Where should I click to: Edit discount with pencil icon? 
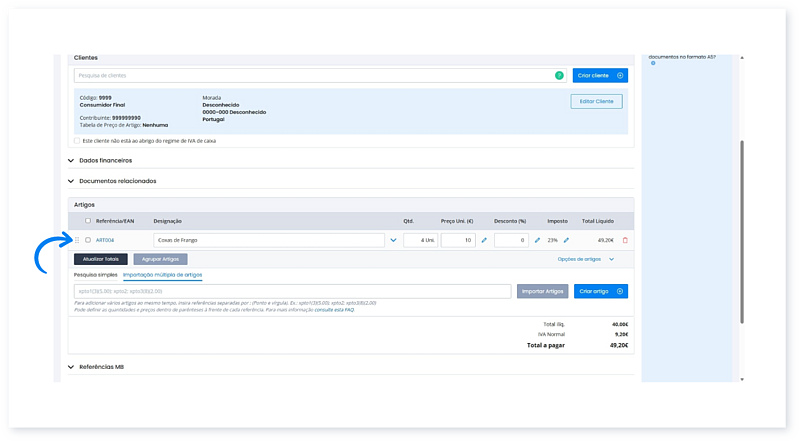(x=537, y=240)
